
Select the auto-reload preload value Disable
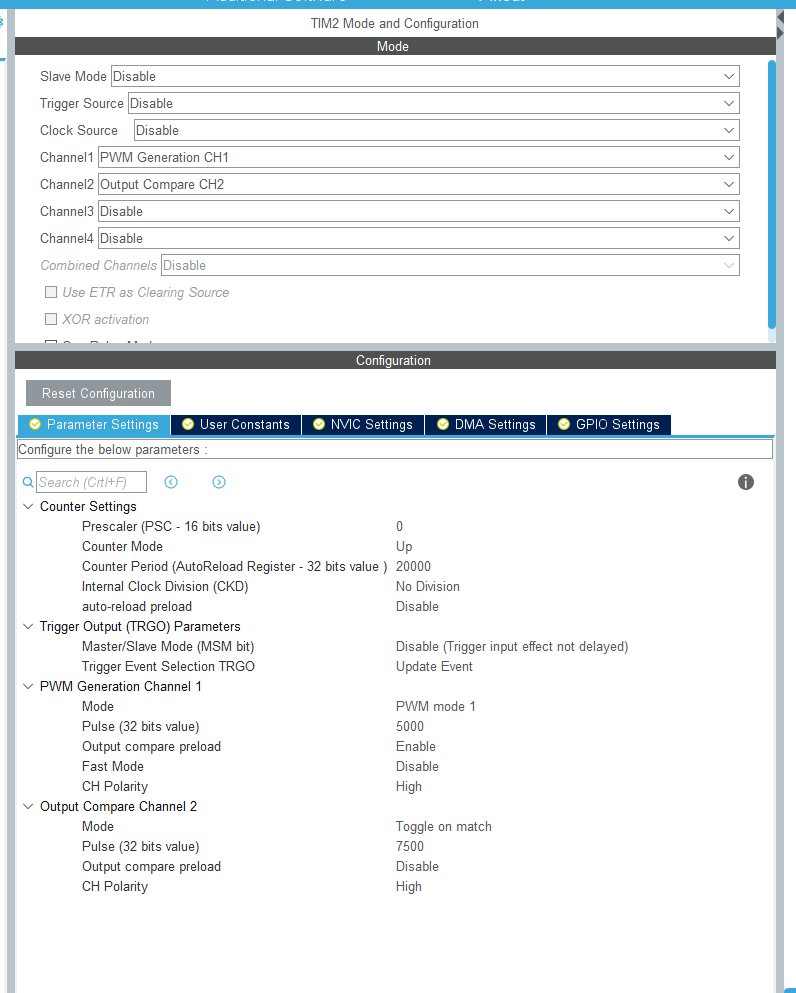pyautogui.click(x=417, y=606)
